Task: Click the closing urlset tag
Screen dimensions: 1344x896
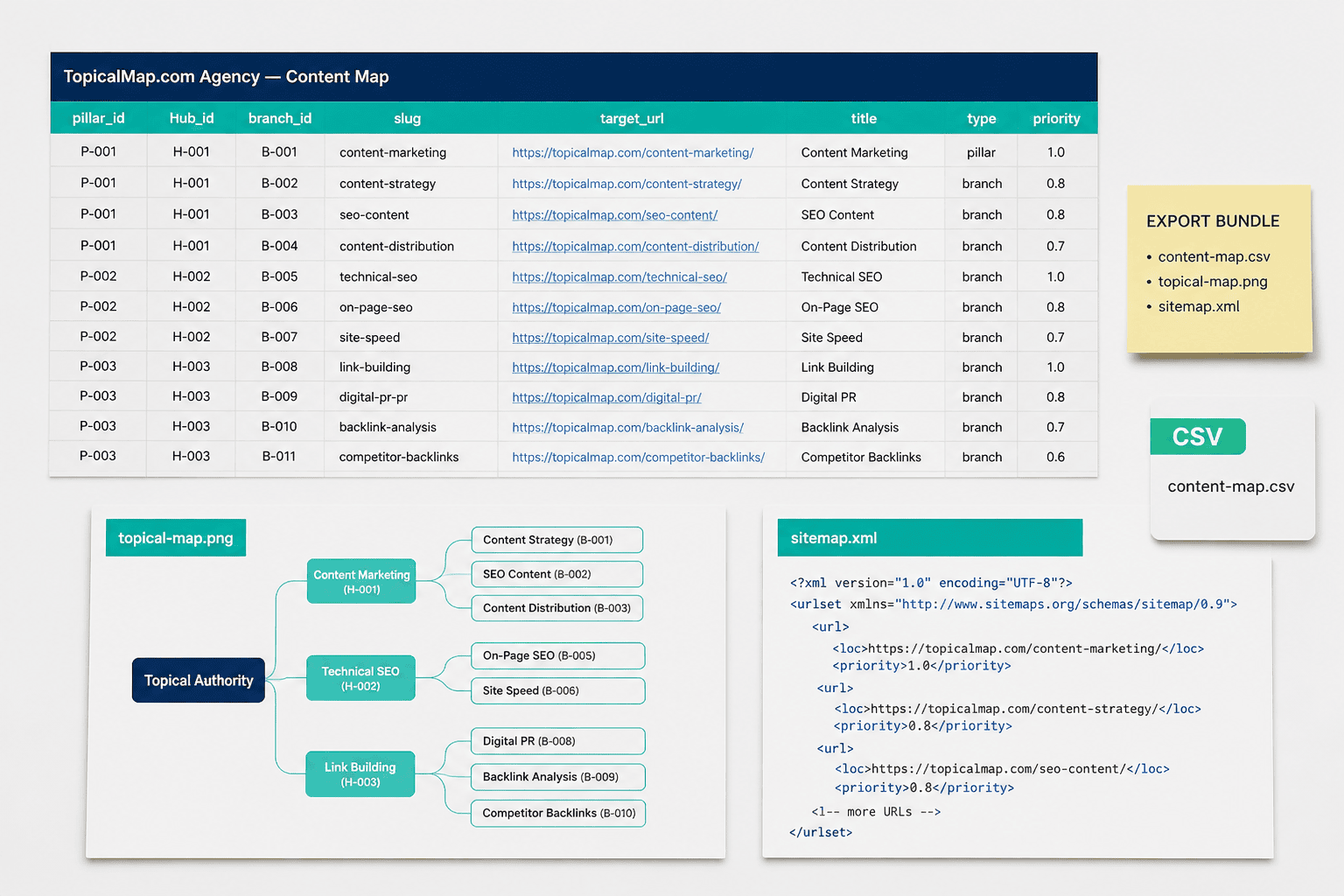Action: coord(821,832)
